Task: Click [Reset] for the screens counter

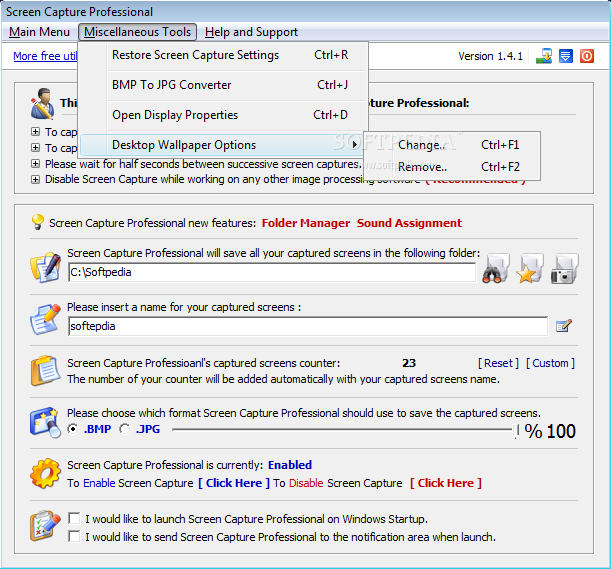Action: pos(498,363)
